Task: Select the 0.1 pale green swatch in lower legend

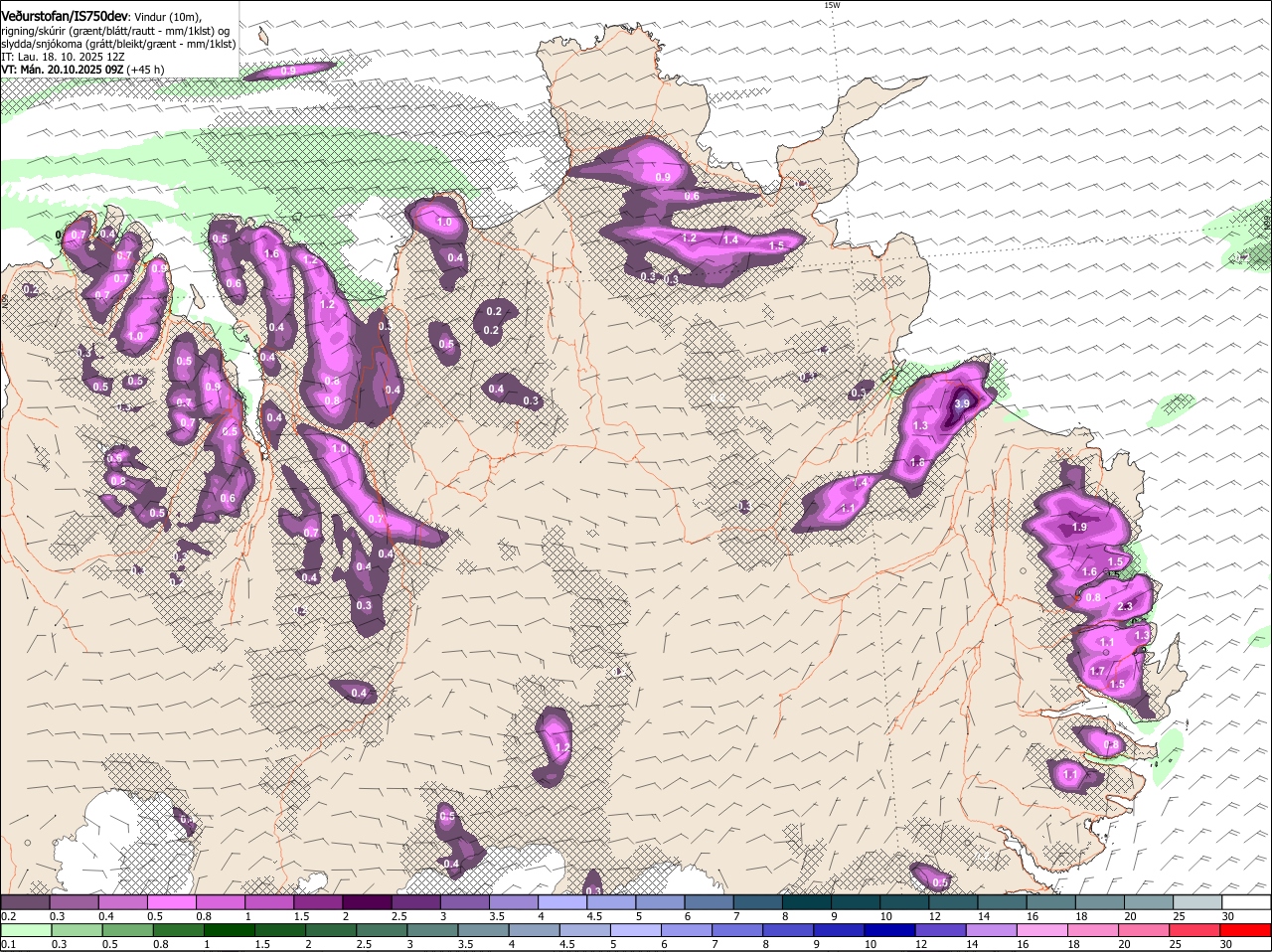Action: pyautogui.click(x=26, y=930)
